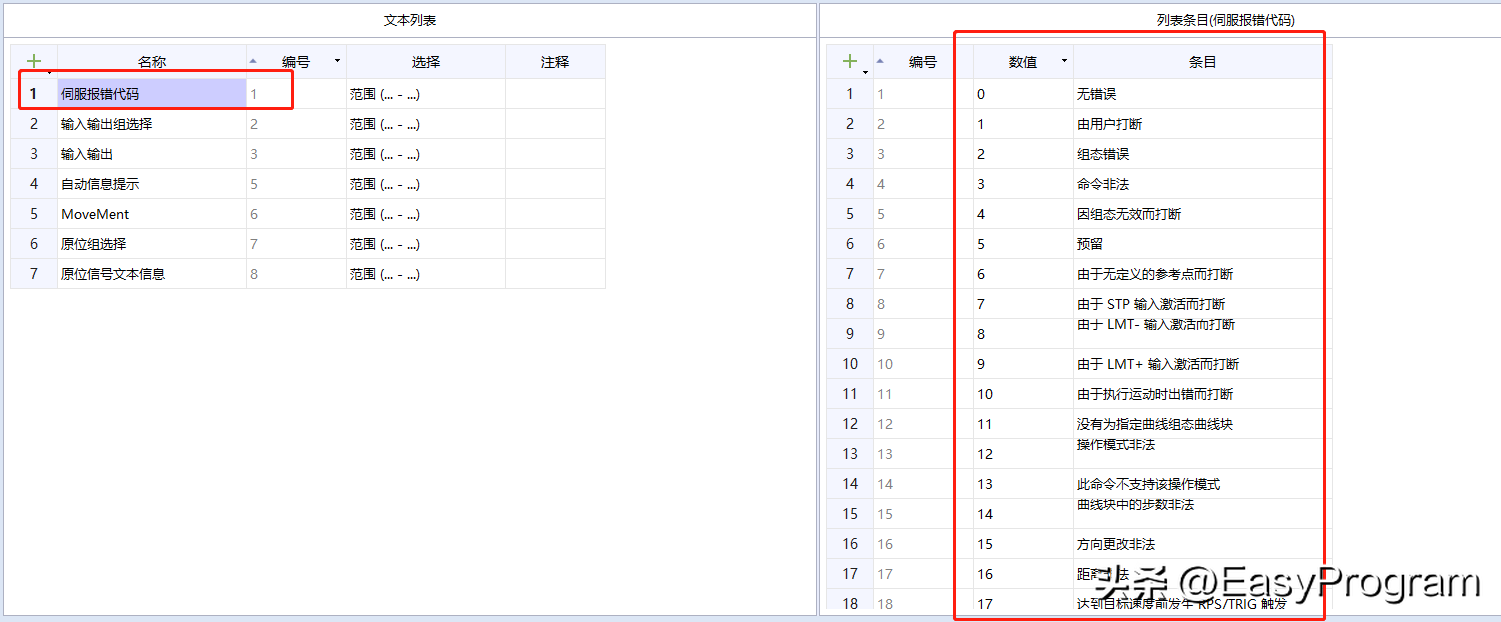Open dropdown arrow beside right table plus icon

[865, 72]
